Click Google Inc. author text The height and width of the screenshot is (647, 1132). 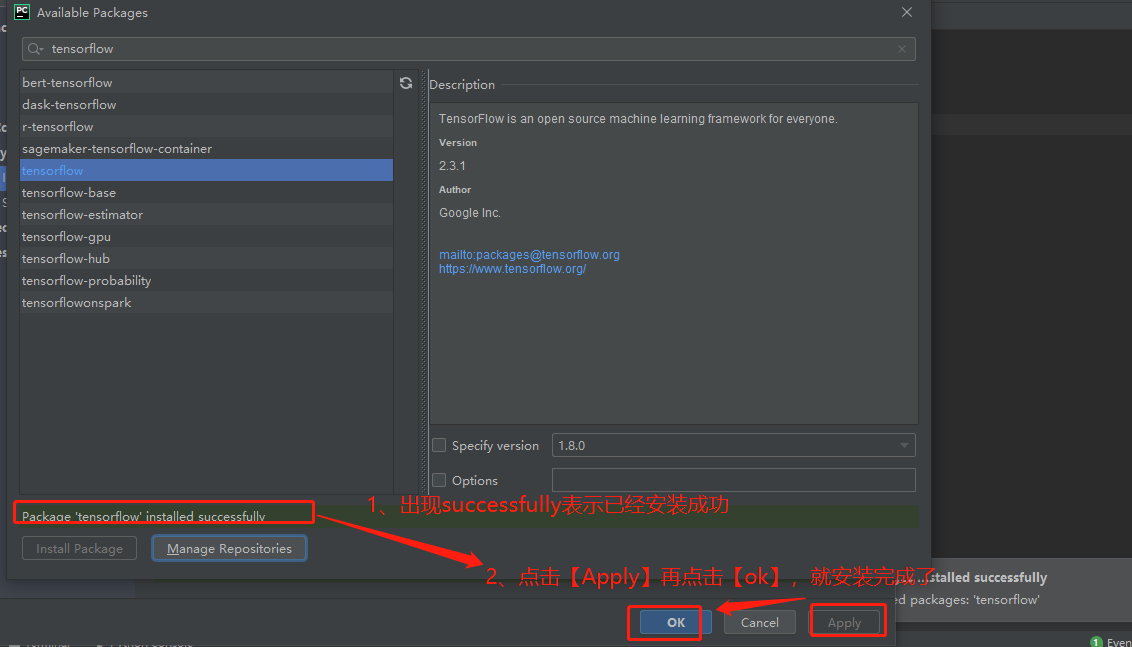[470, 213]
